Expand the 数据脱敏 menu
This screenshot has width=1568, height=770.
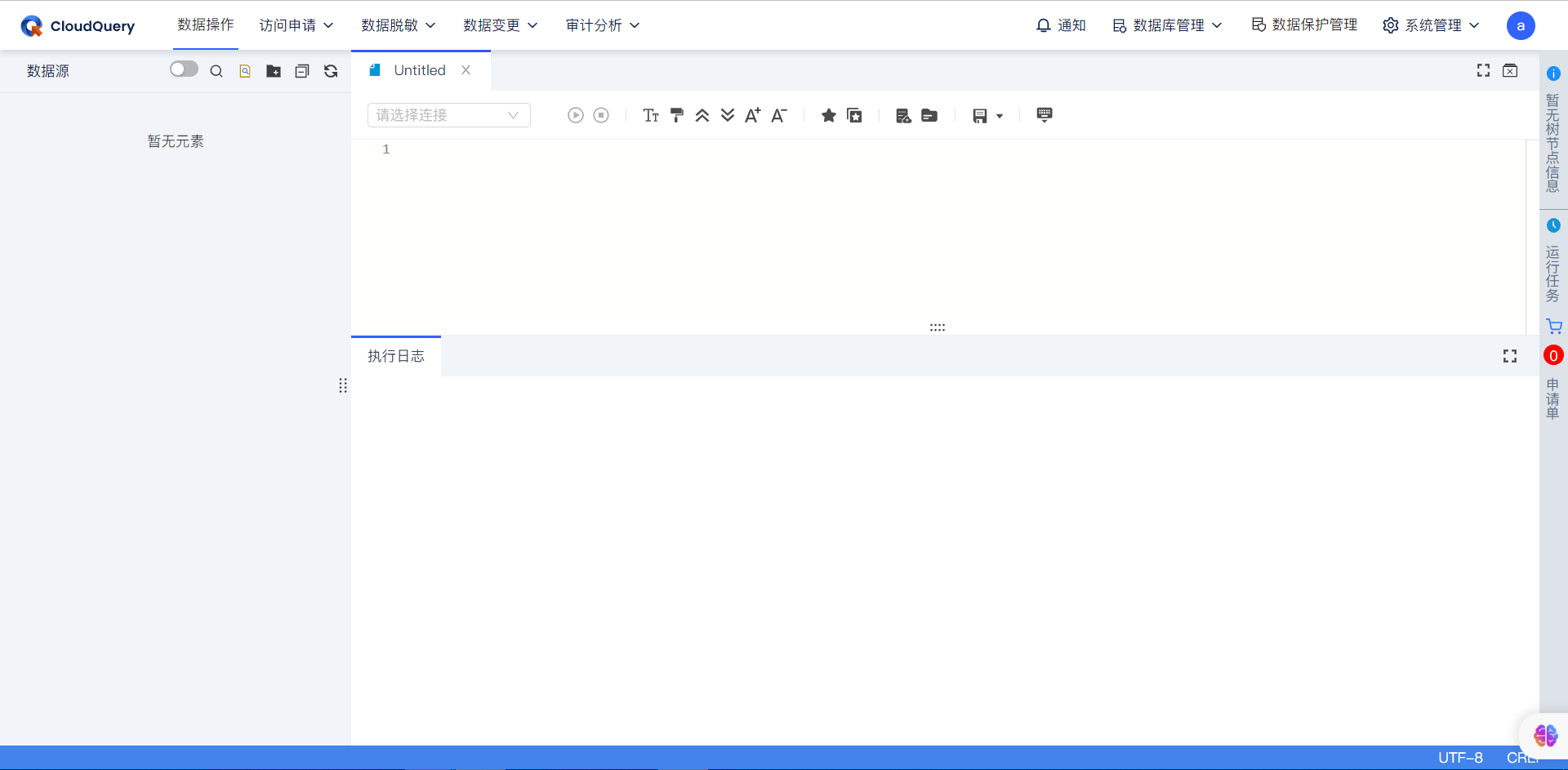coord(399,25)
